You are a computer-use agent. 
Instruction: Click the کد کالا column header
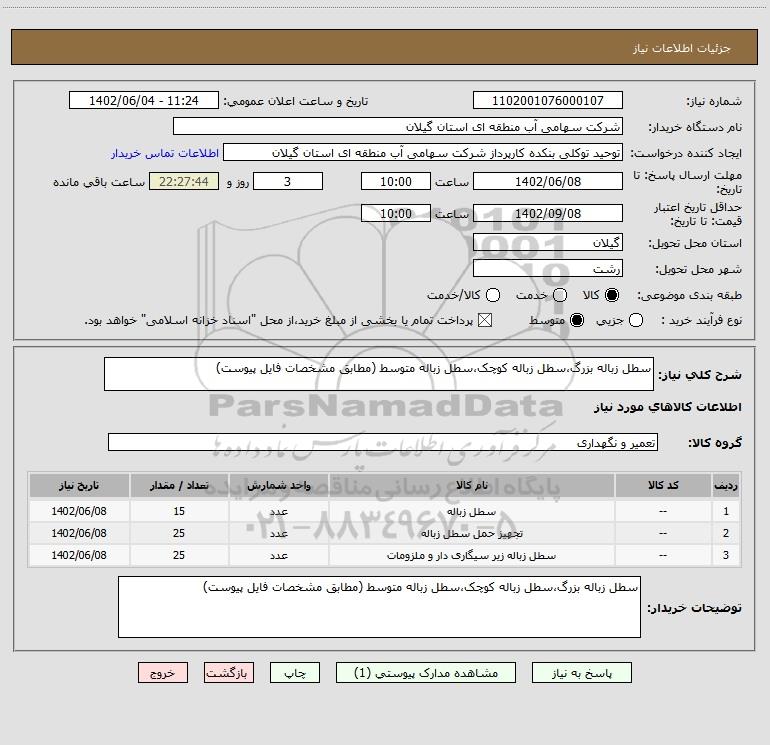[x=663, y=486]
